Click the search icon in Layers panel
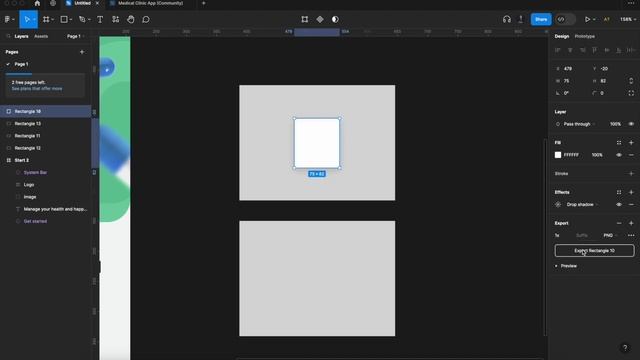 pyautogui.click(x=8, y=36)
